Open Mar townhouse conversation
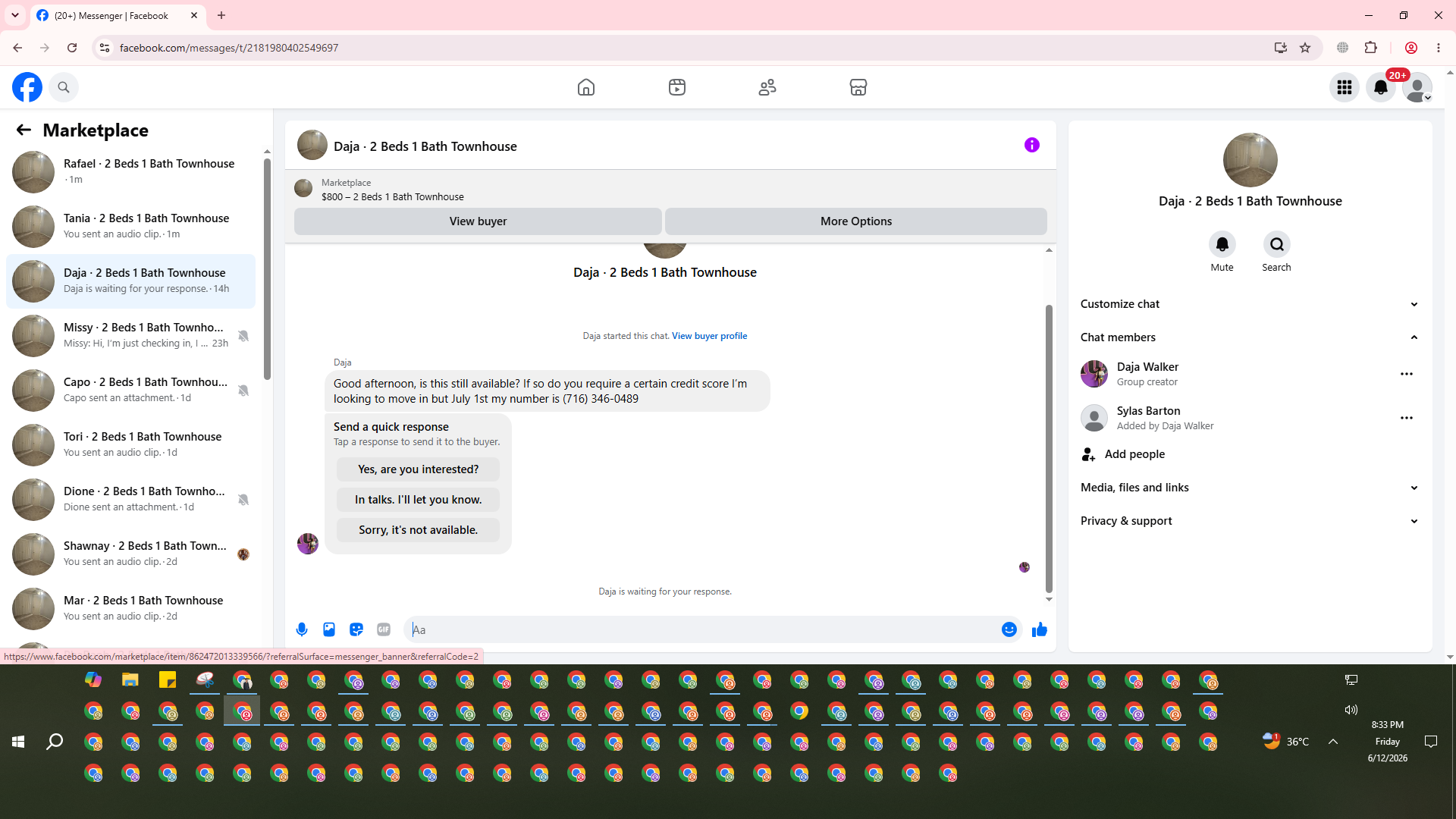 [x=130, y=609]
